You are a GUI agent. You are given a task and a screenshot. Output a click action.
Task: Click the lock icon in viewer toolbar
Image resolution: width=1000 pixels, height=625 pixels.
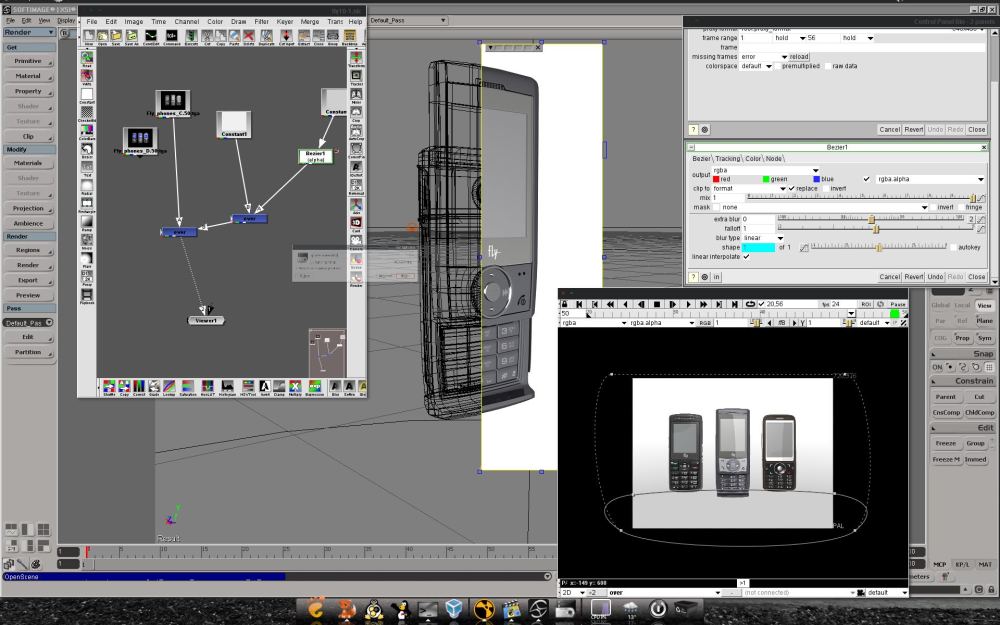tap(564, 304)
